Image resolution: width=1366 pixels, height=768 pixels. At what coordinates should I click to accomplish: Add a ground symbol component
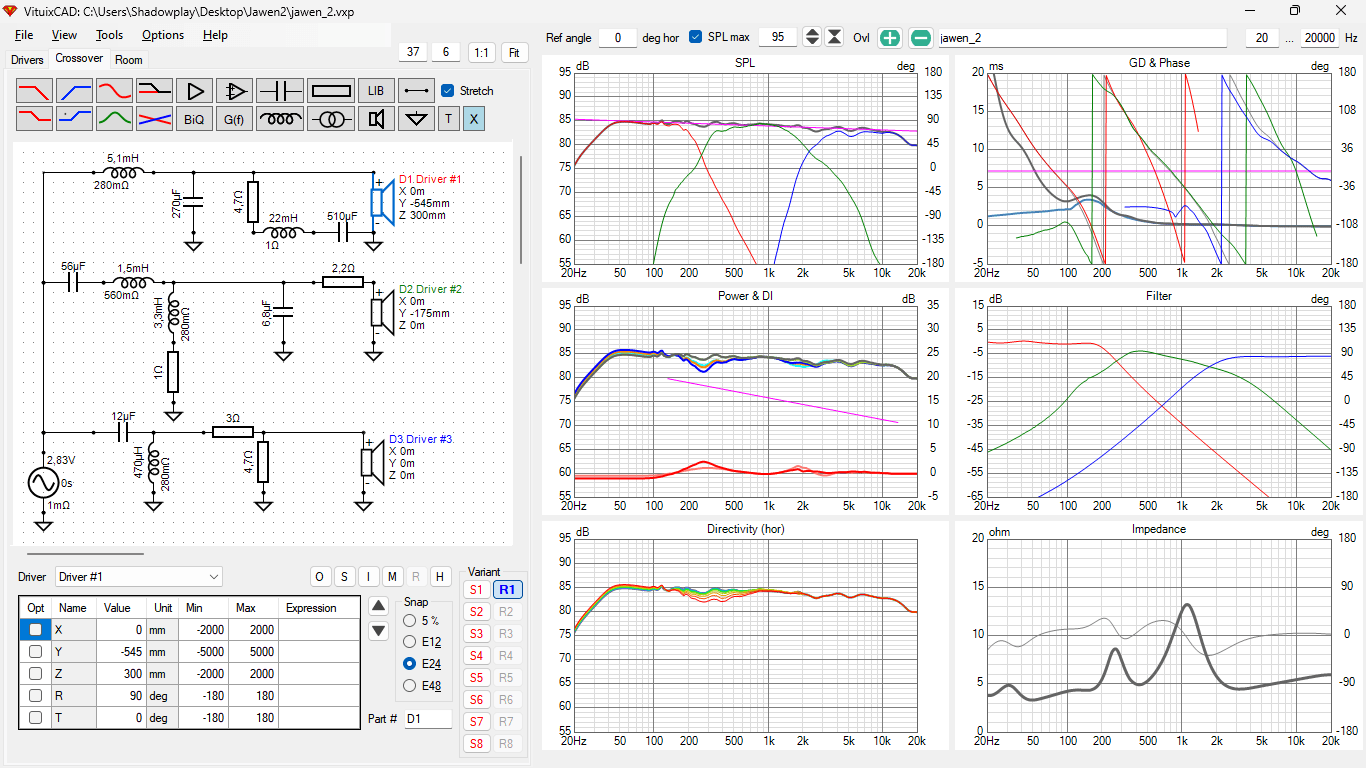point(416,119)
